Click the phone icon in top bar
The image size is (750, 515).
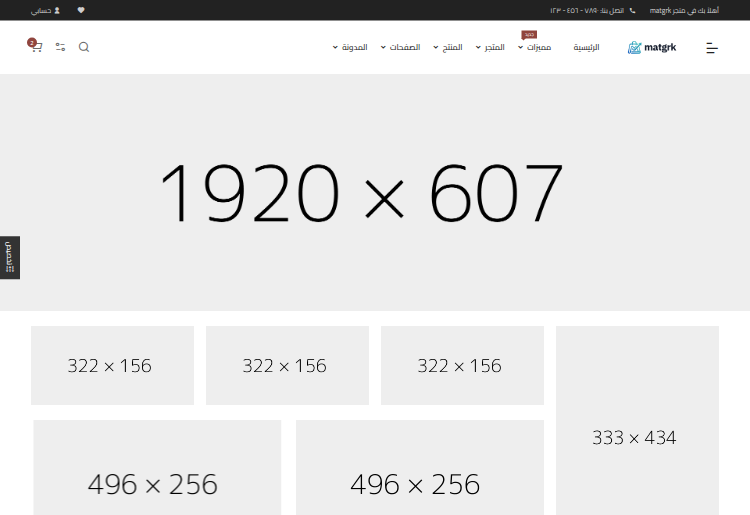[632, 11]
